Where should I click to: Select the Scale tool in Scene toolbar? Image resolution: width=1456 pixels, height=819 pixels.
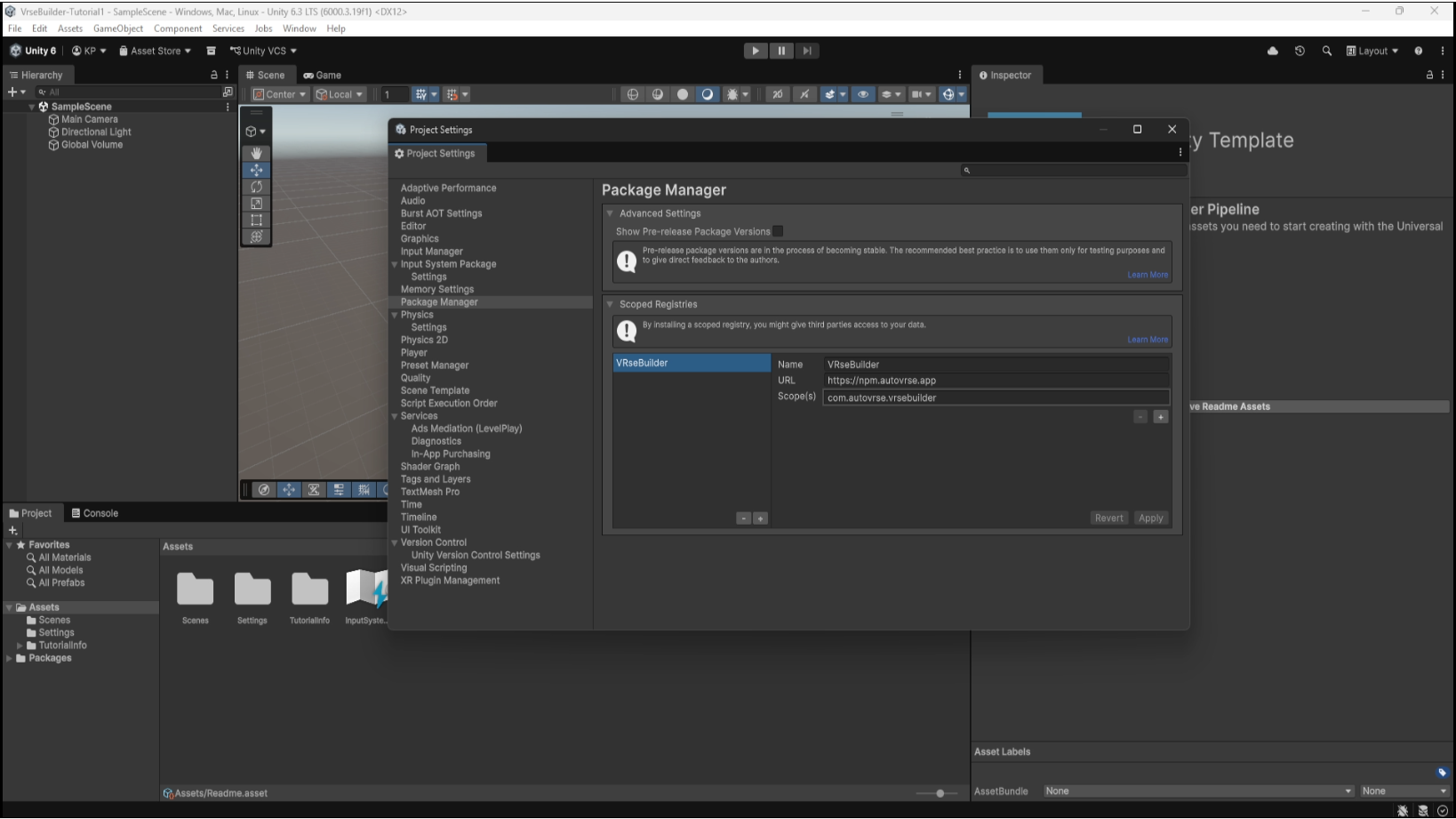point(257,204)
